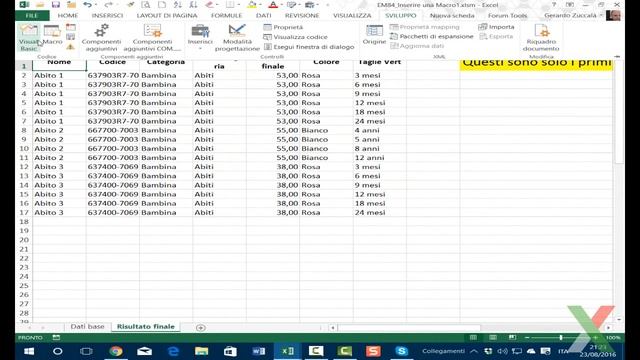Click Esegui finestra di dialogo

(309, 47)
